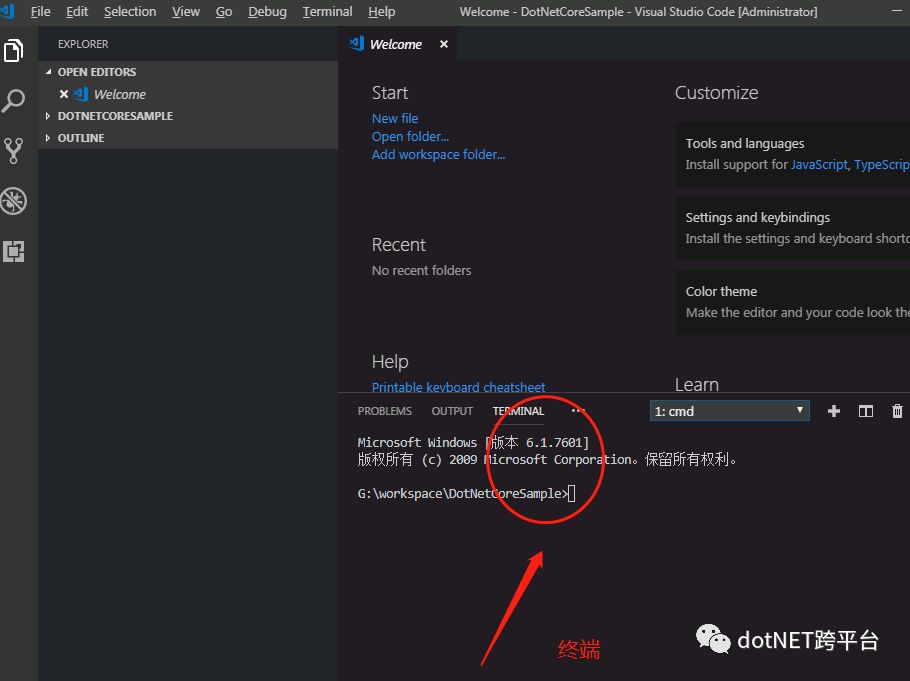Open the Tools and languages card
The width and height of the screenshot is (910, 681).
point(793,154)
